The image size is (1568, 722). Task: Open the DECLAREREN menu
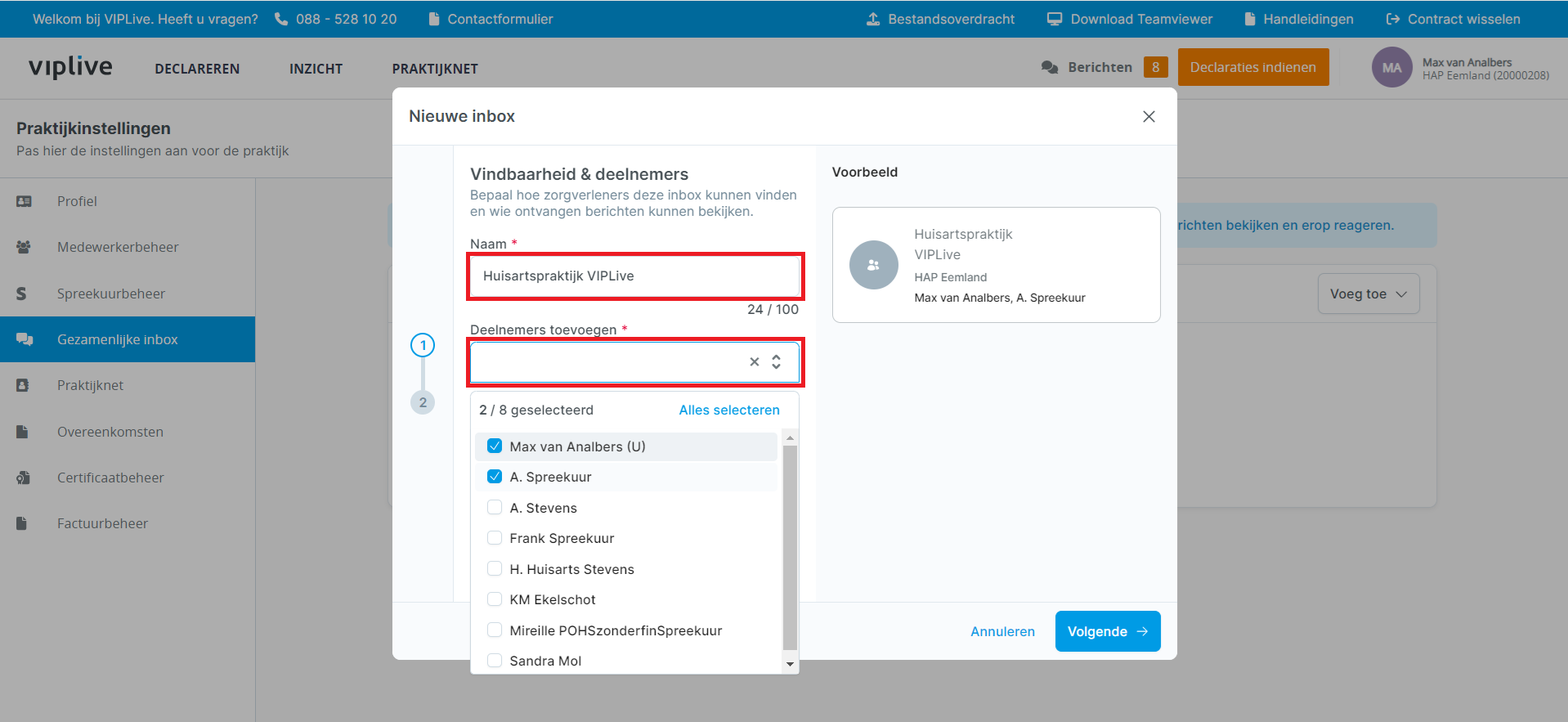pyautogui.click(x=197, y=69)
